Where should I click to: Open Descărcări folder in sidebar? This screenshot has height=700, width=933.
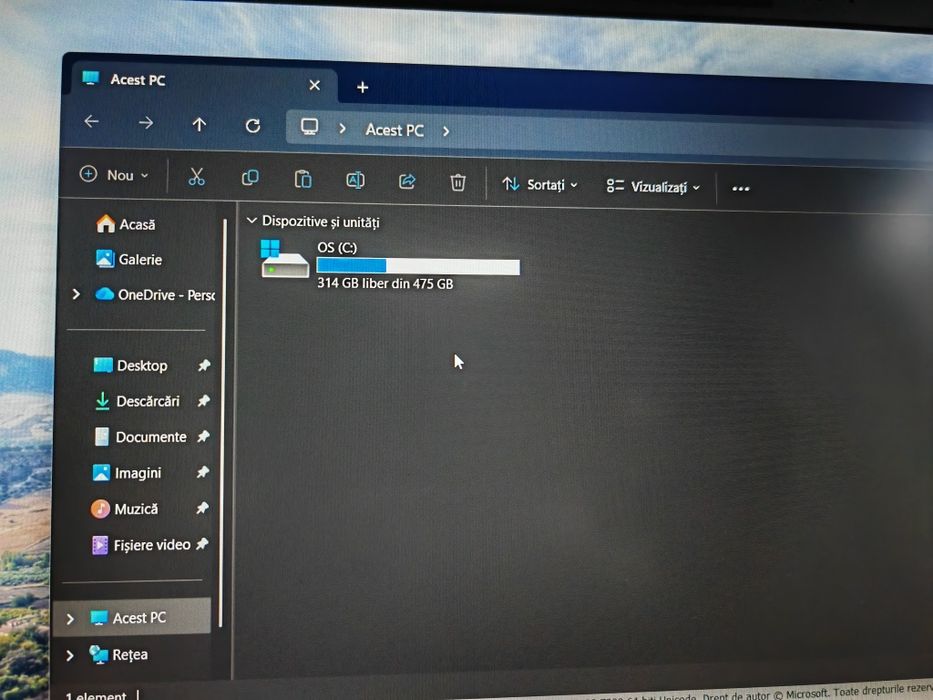pyautogui.click(x=137, y=401)
